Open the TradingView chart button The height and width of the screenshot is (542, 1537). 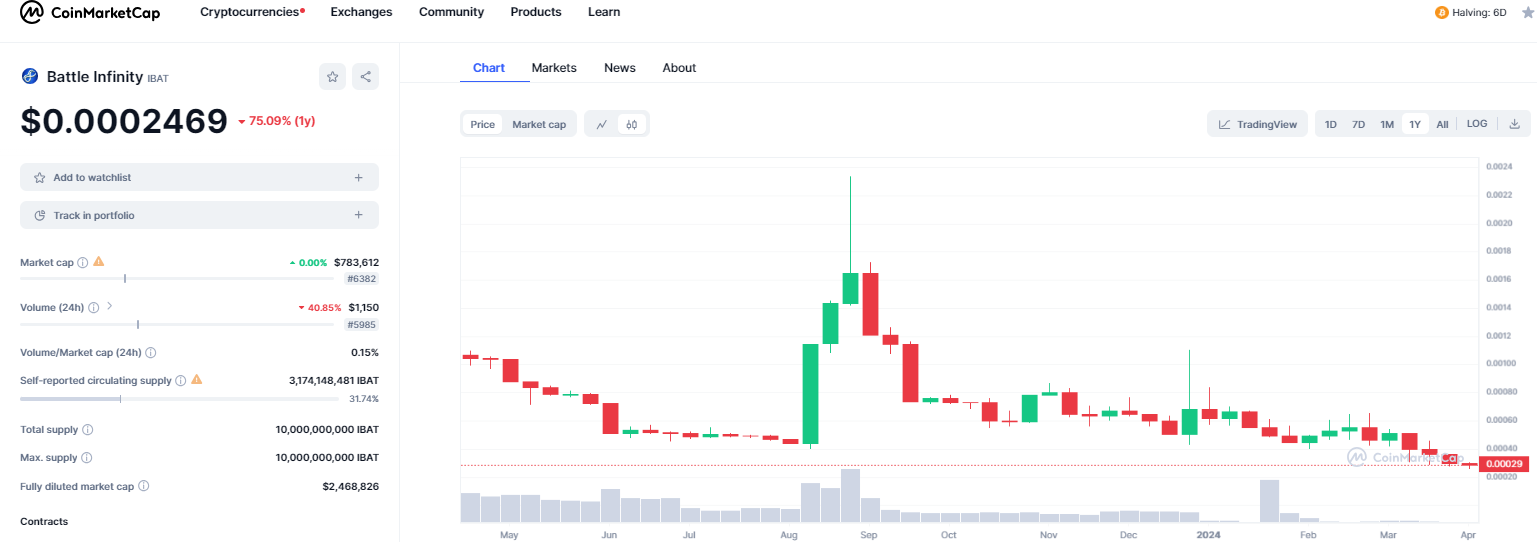[1258, 125]
